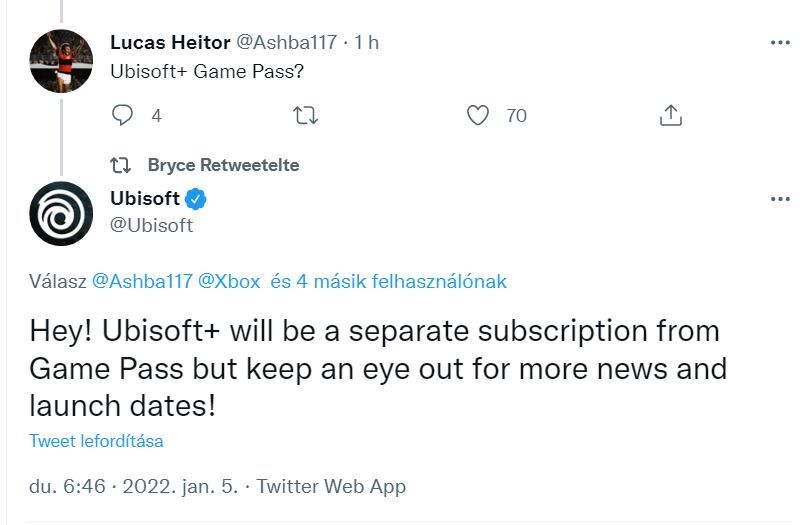Open the Ubisoft display name link
The width and height of the screenshot is (811, 525).
point(144,198)
